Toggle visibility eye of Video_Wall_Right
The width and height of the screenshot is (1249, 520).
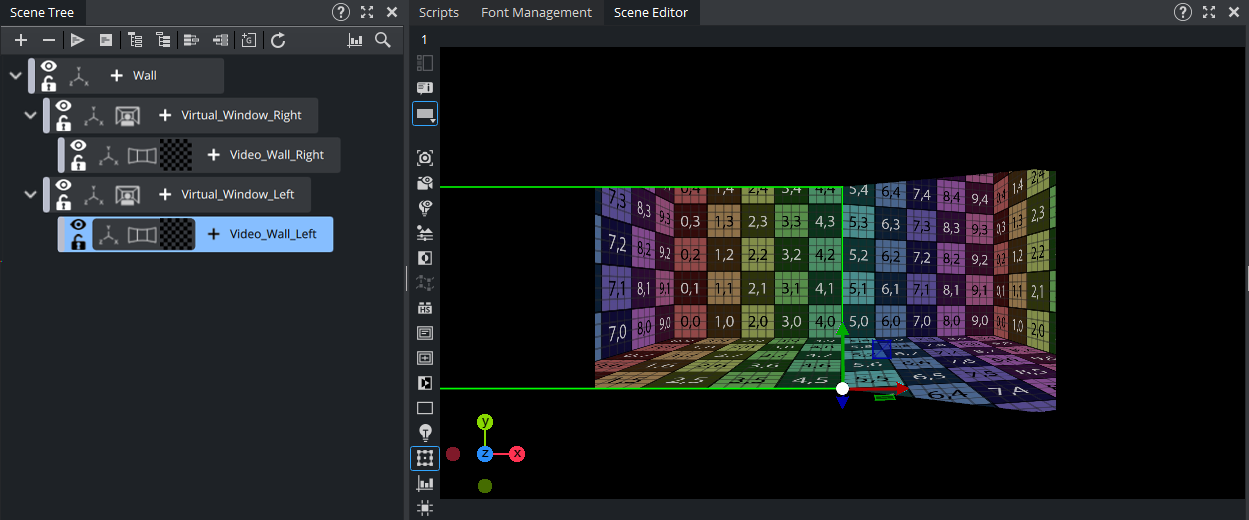point(78,146)
